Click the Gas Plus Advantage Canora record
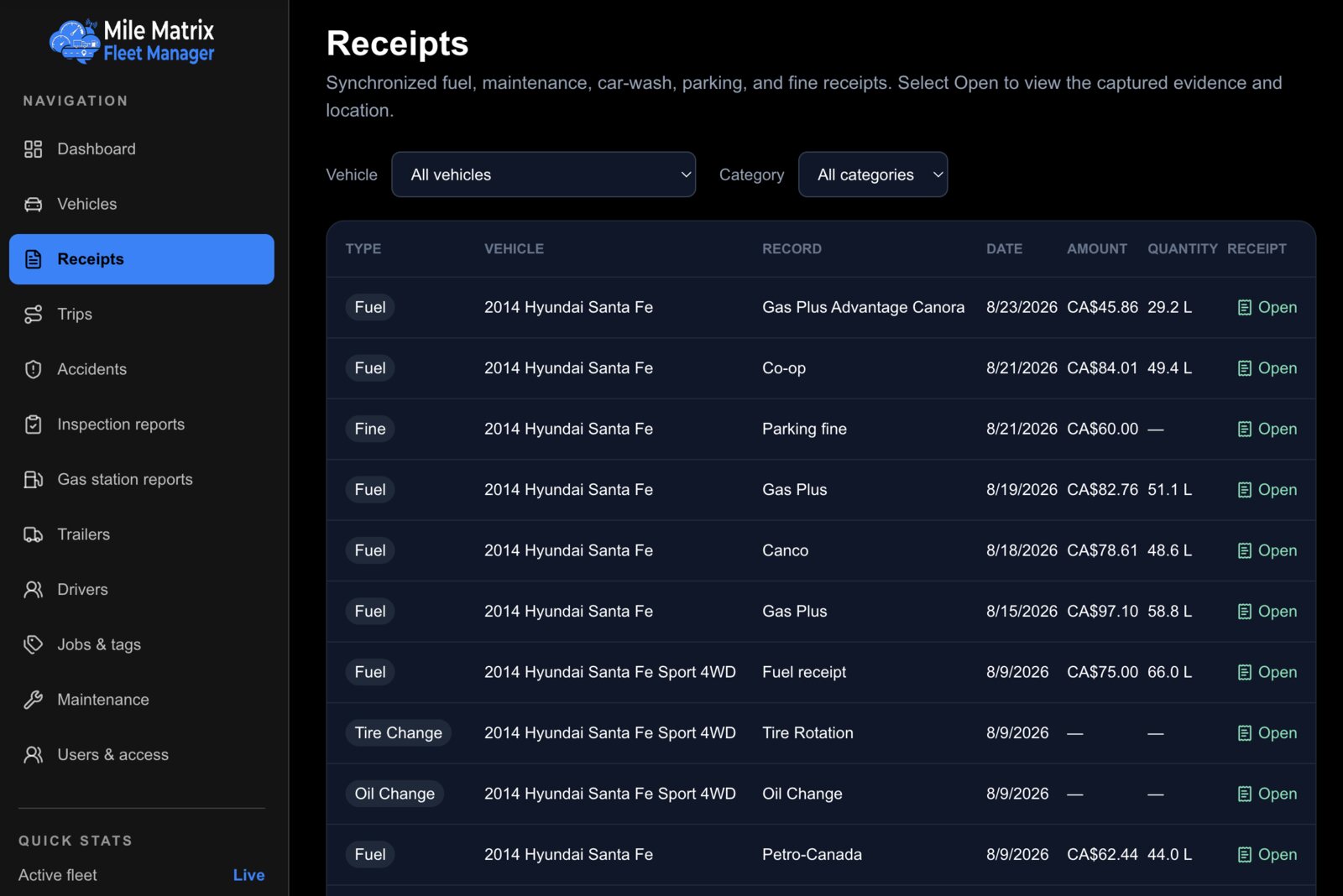 click(x=863, y=308)
